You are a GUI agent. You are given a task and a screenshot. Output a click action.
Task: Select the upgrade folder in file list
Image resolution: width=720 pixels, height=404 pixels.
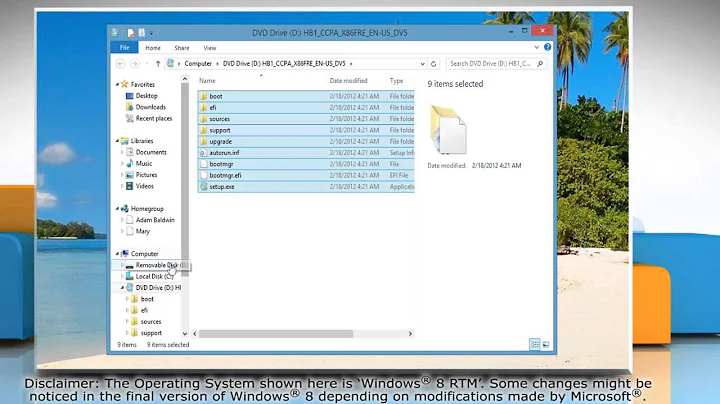click(x=220, y=141)
